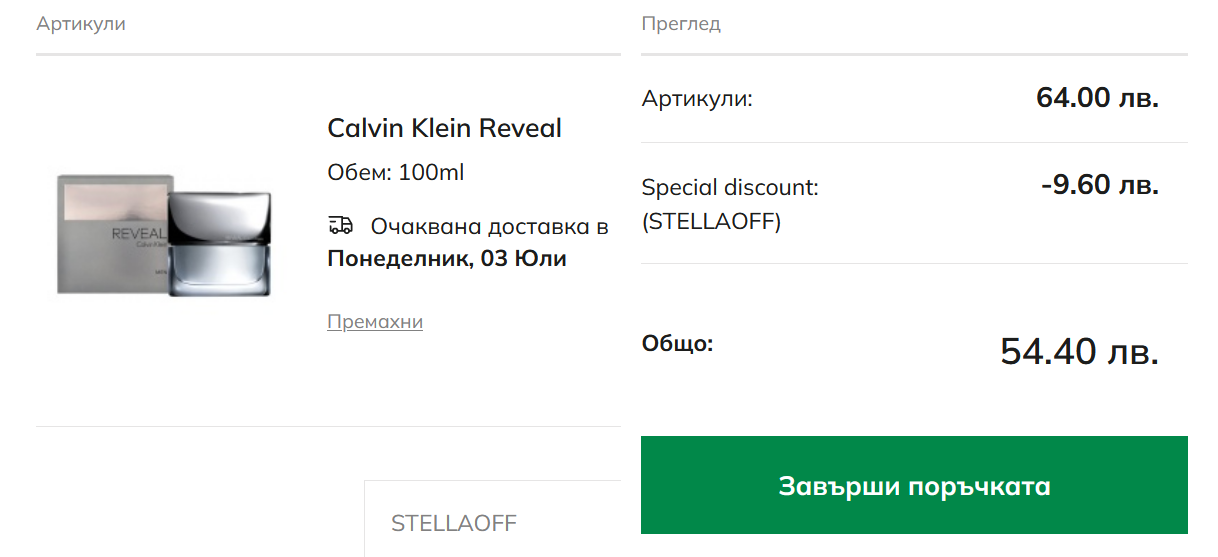
Task: Click the Special discount label
Action: click(729, 187)
